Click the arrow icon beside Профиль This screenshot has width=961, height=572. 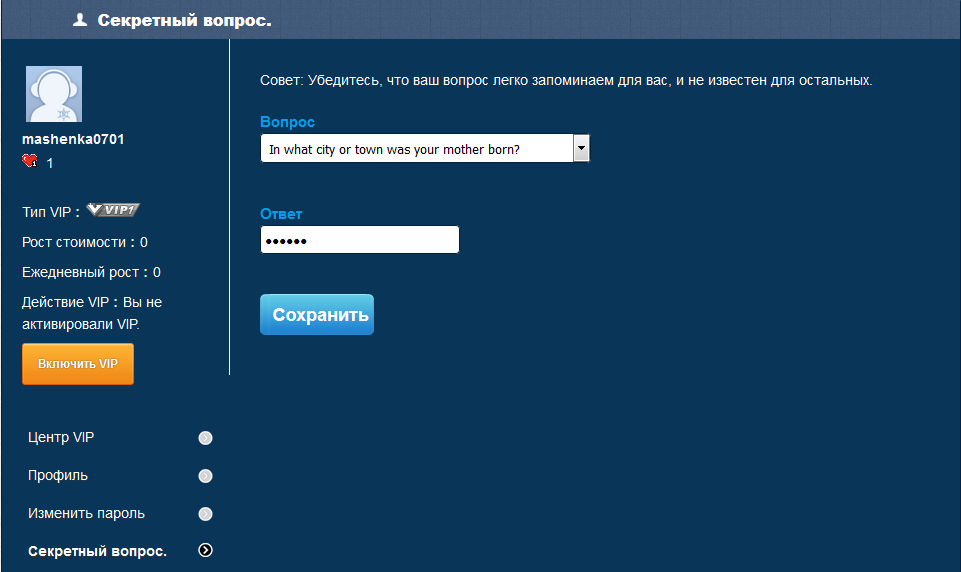coord(205,476)
